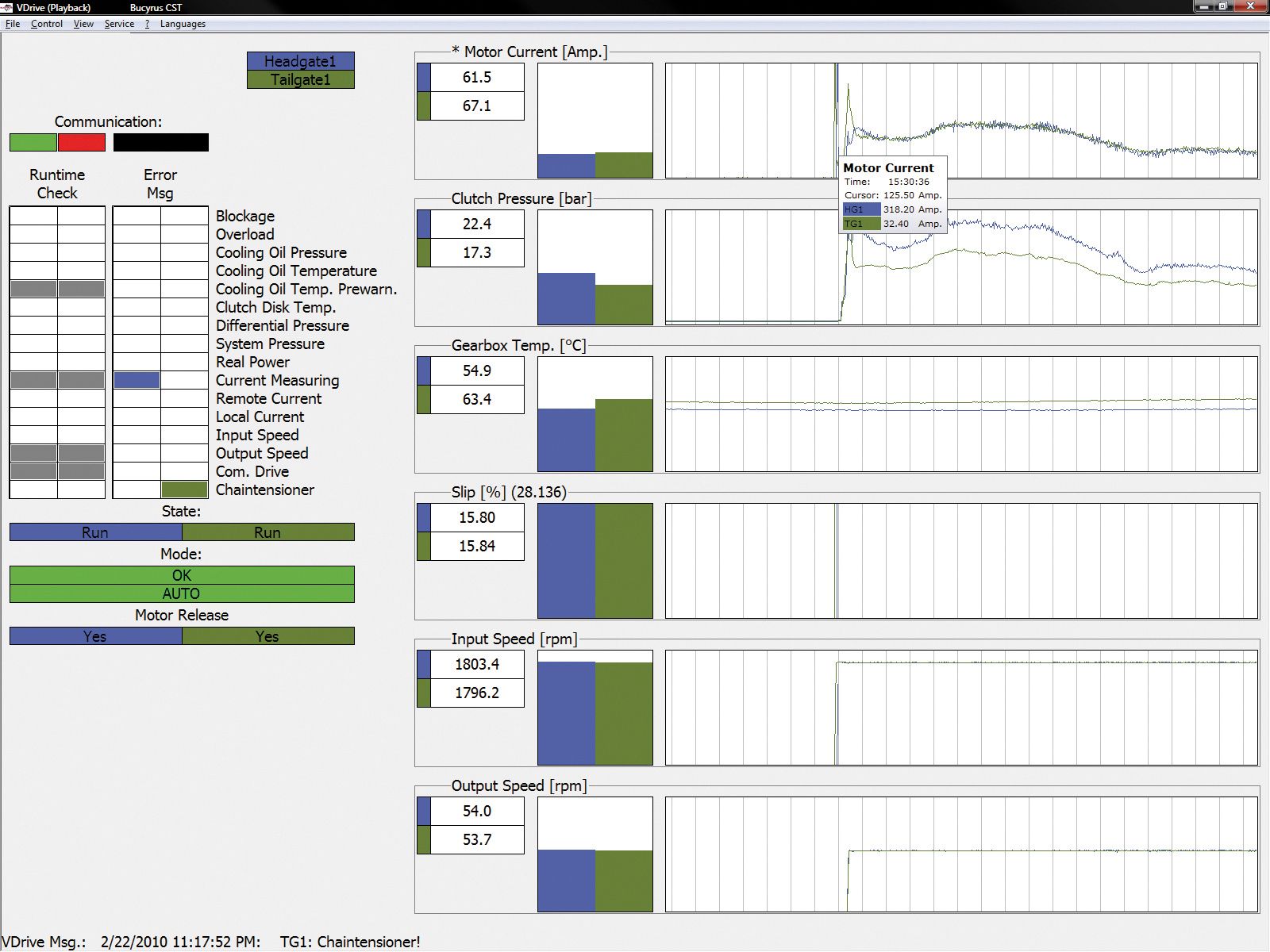Image resolution: width=1270 pixels, height=952 pixels.
Task: Click the Output Speed 53.7 value
Action: [477, 840]
